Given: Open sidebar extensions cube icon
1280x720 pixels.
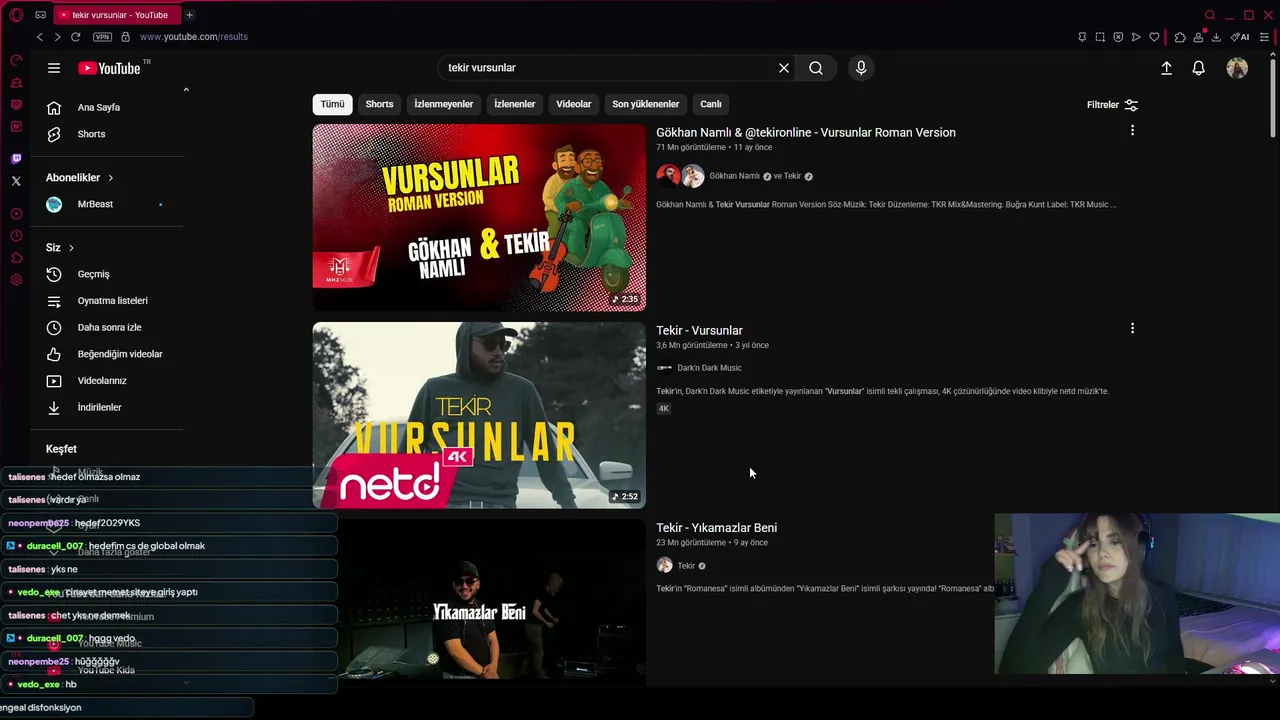Looking at the screenshot, I should 16,258.
